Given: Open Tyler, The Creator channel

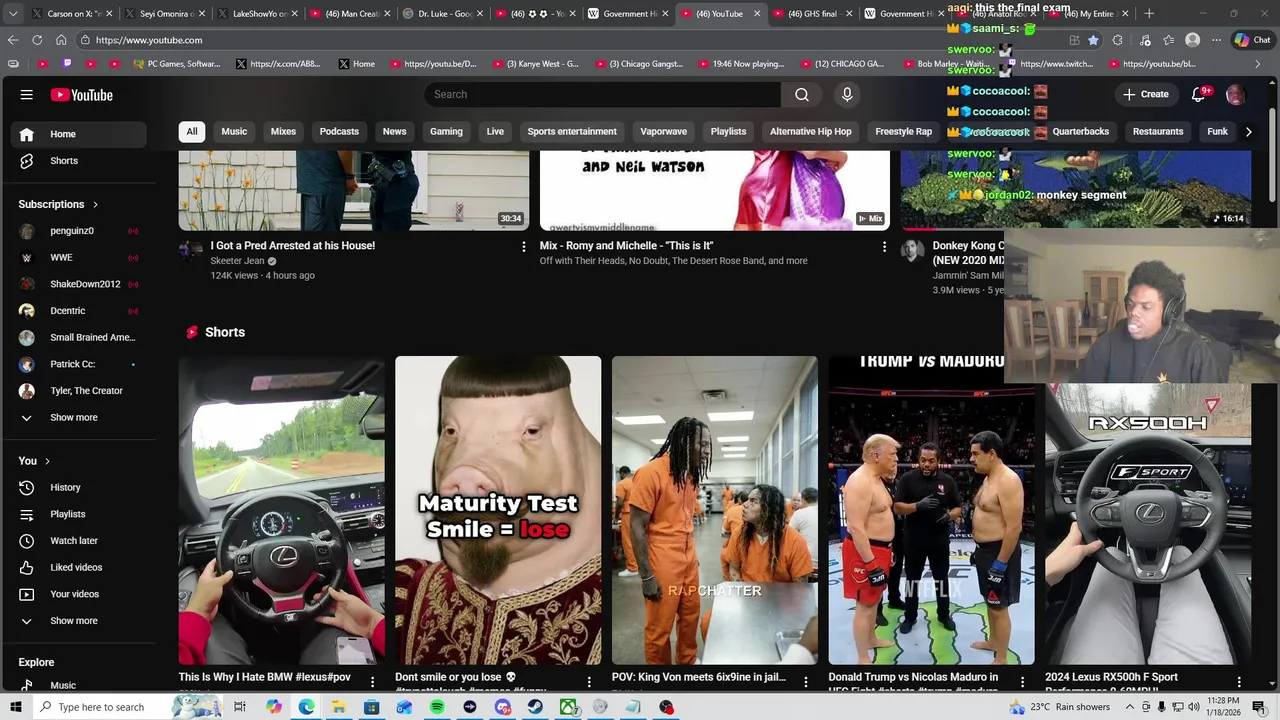Looking at the screenshot, I should tap(79, 391).
